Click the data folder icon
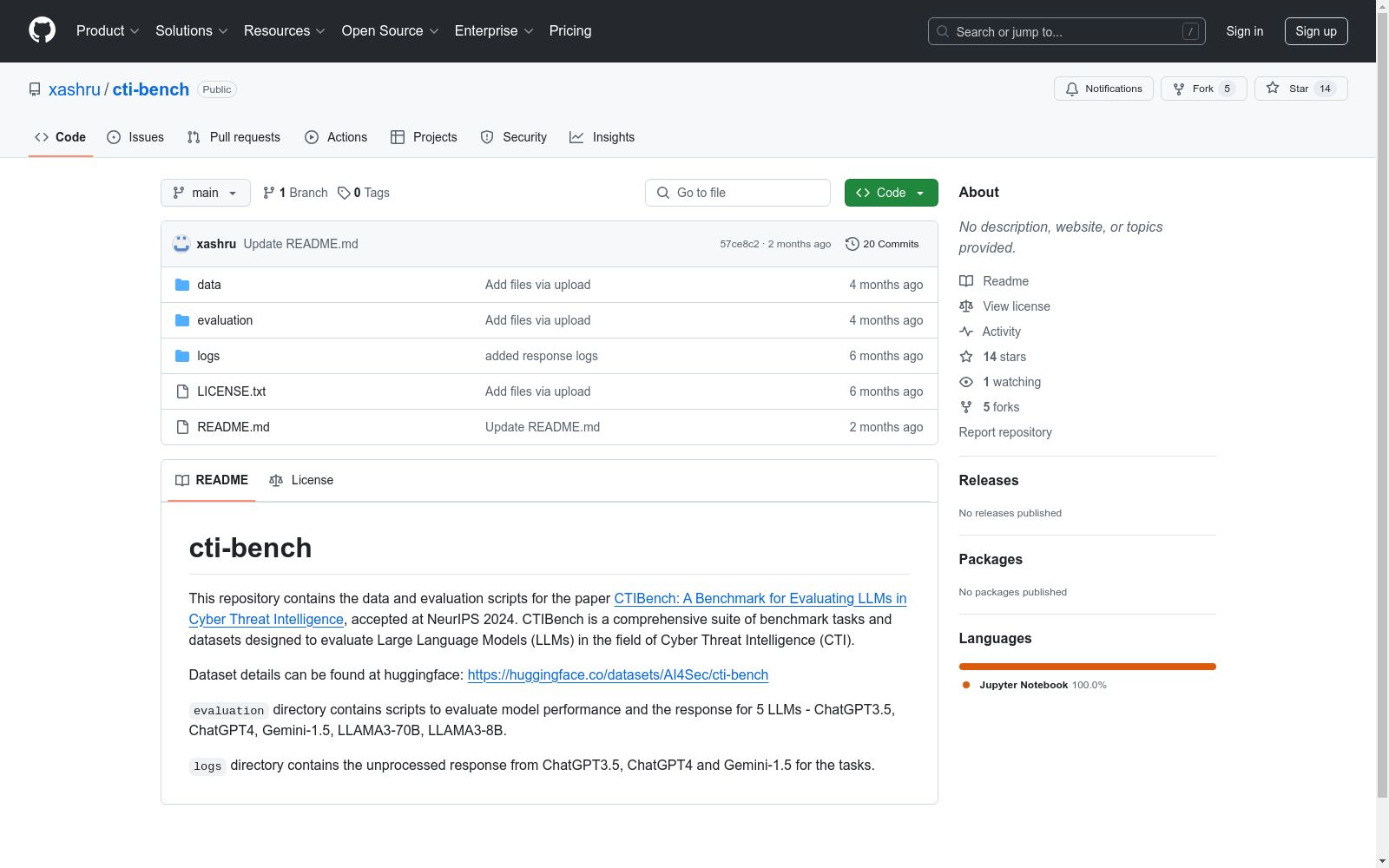This screenshot has width=1389, height=868. [182, 285]
